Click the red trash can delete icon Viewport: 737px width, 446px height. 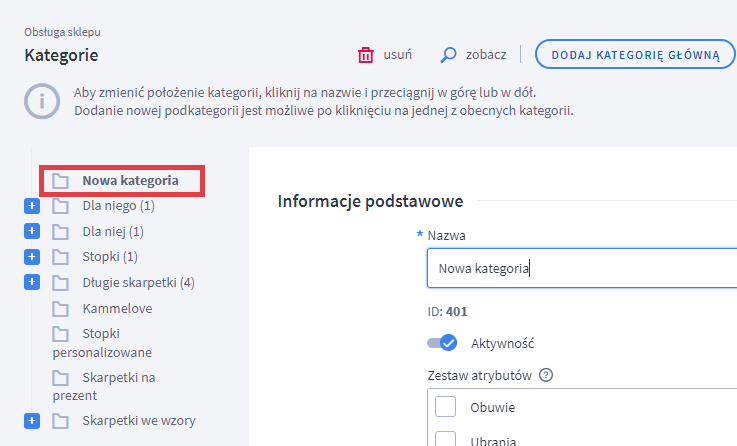coord(365,55)
